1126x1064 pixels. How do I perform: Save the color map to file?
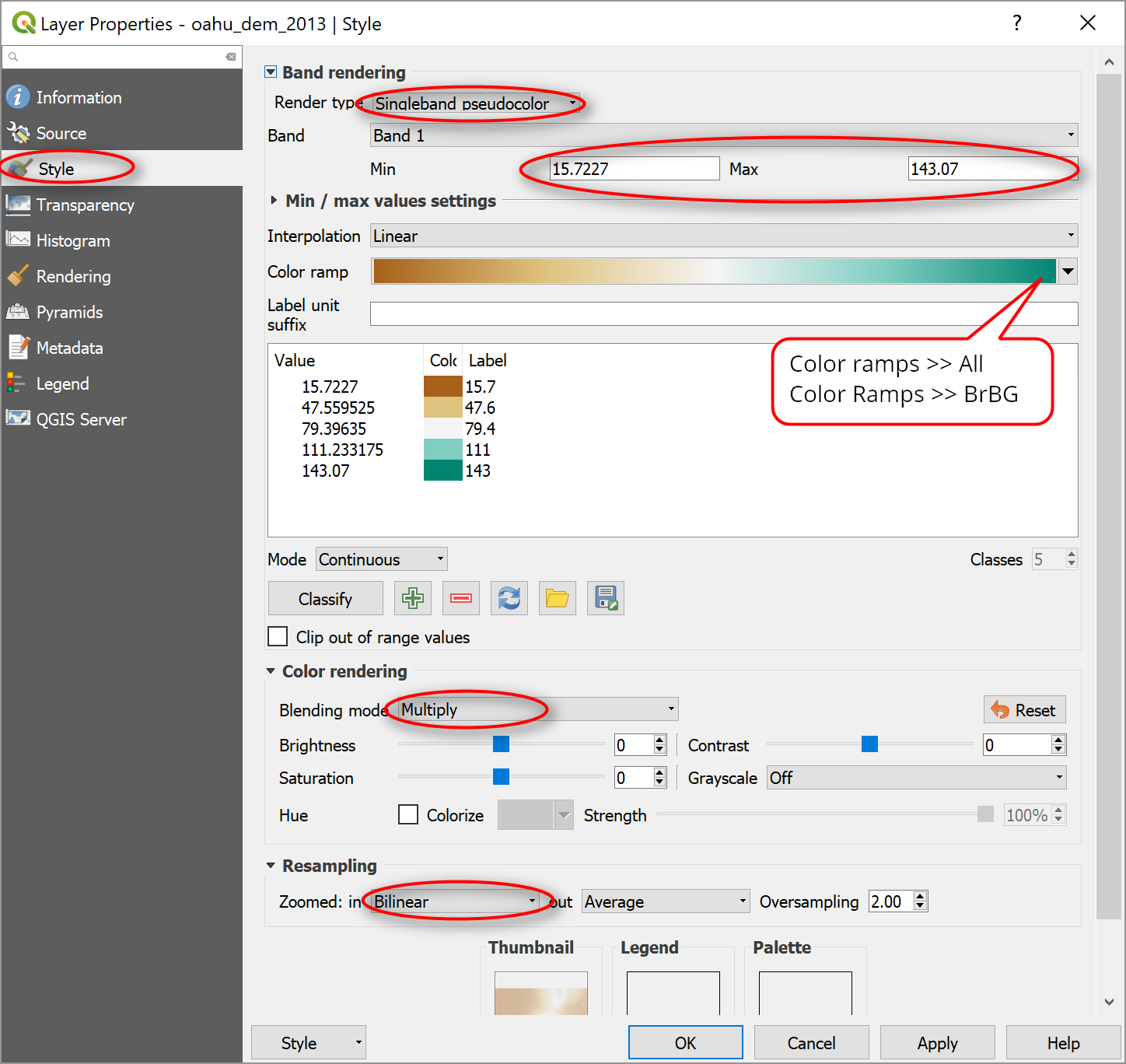pos(605,598)
